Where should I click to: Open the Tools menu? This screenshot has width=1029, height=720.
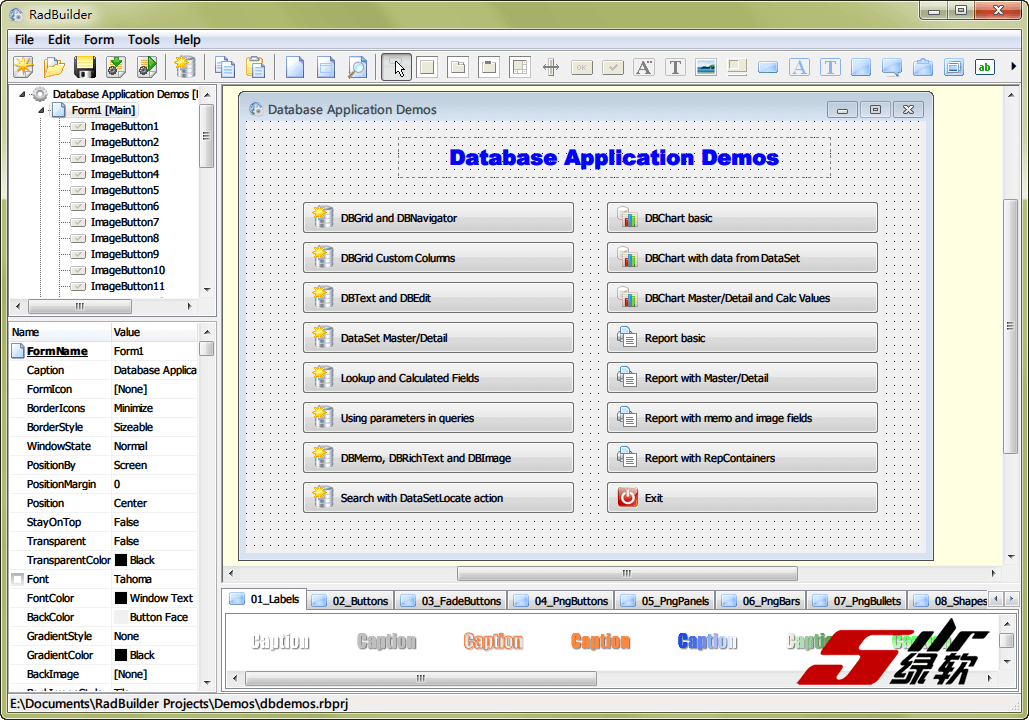coord(143,40)
